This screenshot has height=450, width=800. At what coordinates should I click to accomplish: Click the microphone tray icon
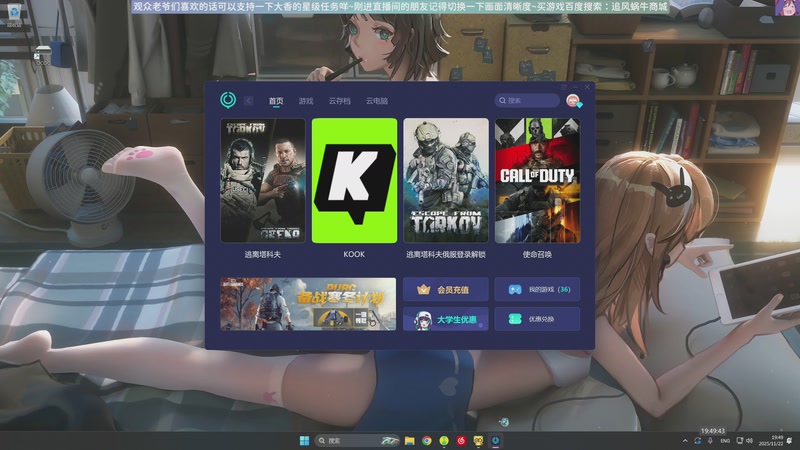pyautogui.click(x=710, y=441)
